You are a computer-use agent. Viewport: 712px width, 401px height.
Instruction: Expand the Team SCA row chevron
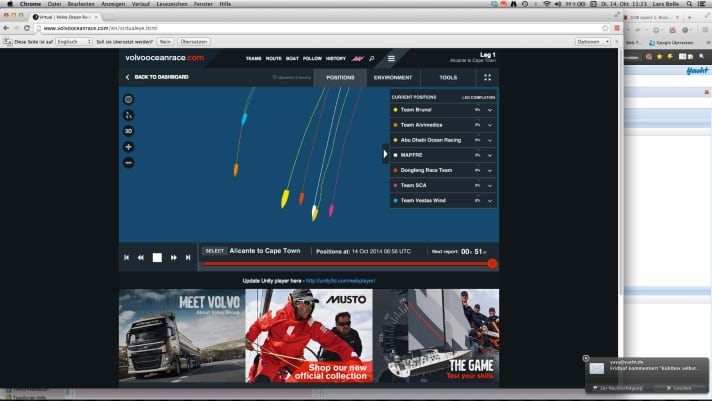point(490,186)
